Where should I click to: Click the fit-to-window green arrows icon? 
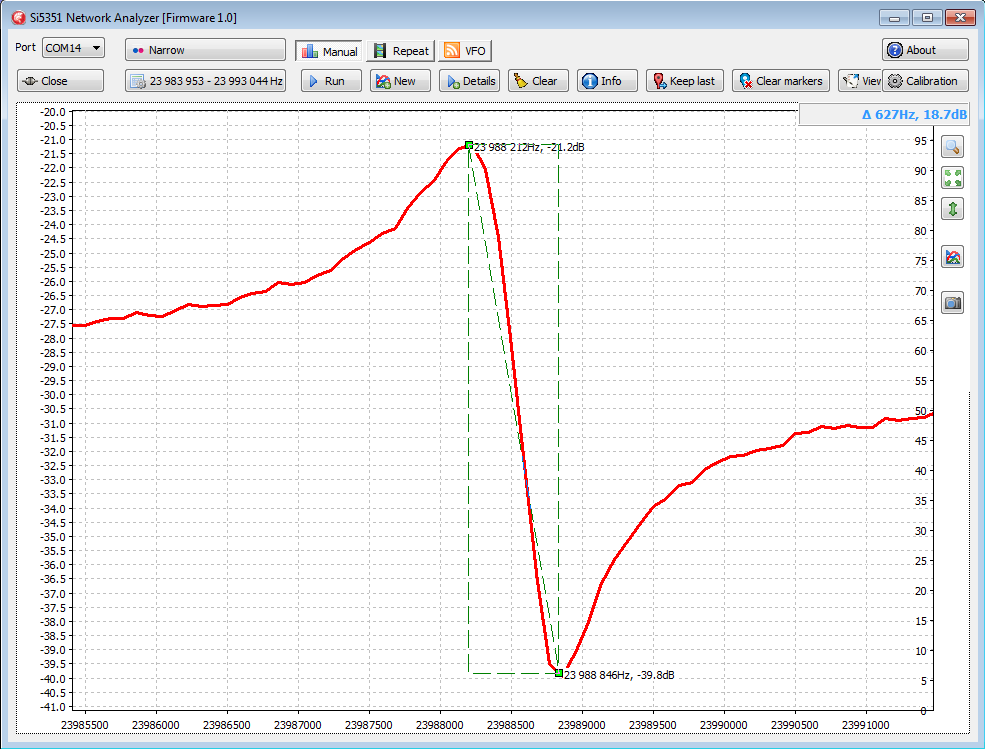click(952, 178)
